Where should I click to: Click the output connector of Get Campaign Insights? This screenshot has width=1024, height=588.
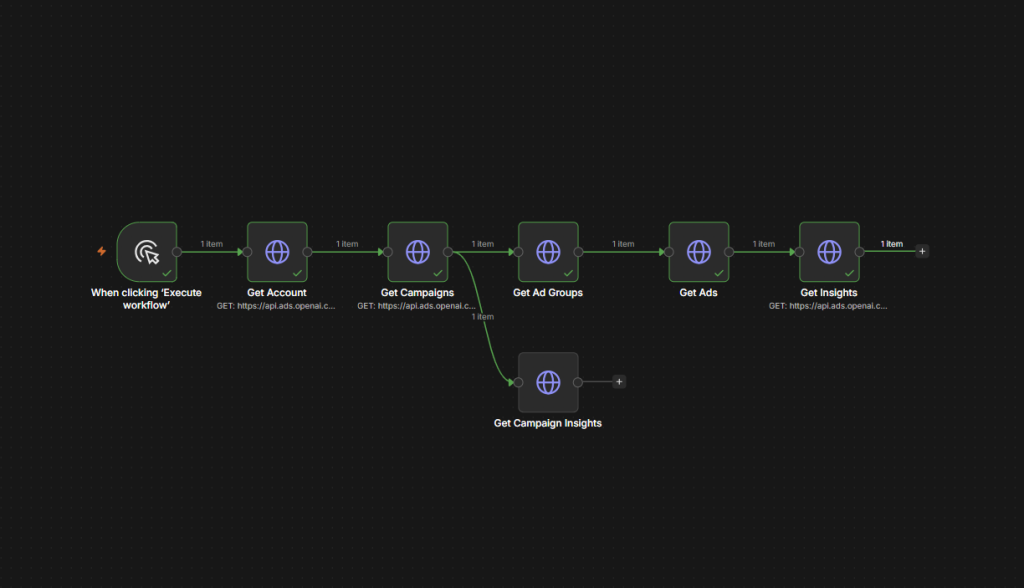(x=578, y=382)
